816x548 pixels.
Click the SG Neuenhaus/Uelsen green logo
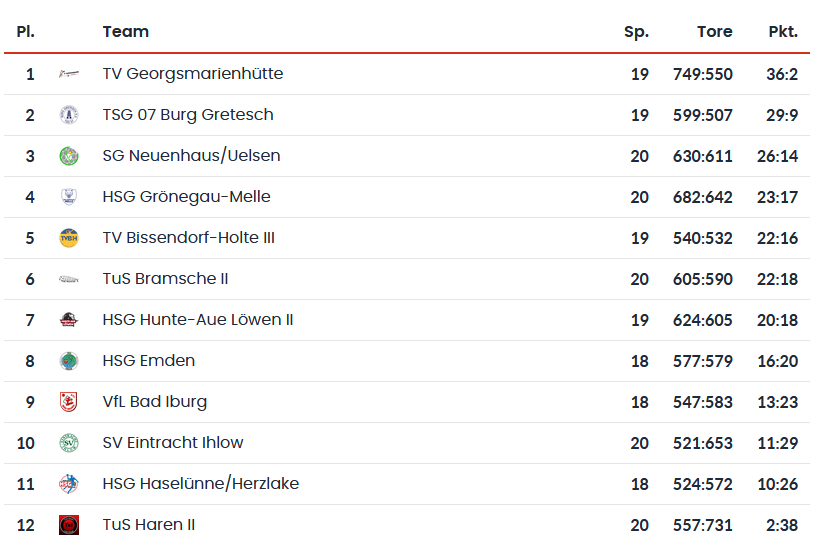pos(69,156)
